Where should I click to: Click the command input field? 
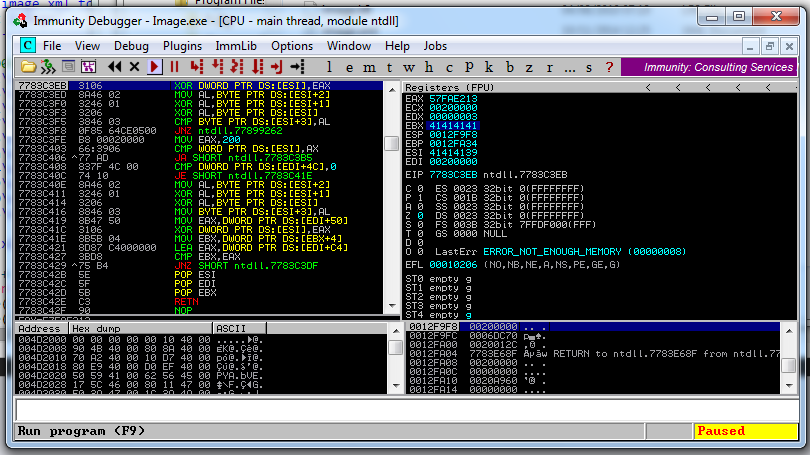tap(407, 410)
